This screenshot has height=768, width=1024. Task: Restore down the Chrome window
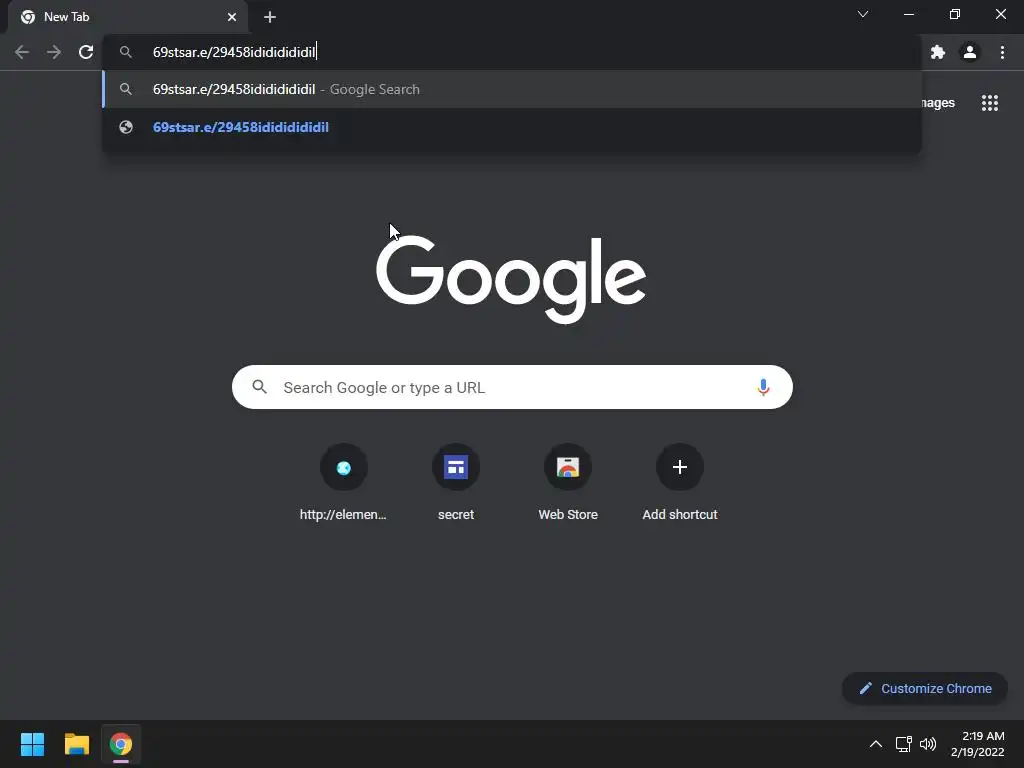click(x=955, y=14)
